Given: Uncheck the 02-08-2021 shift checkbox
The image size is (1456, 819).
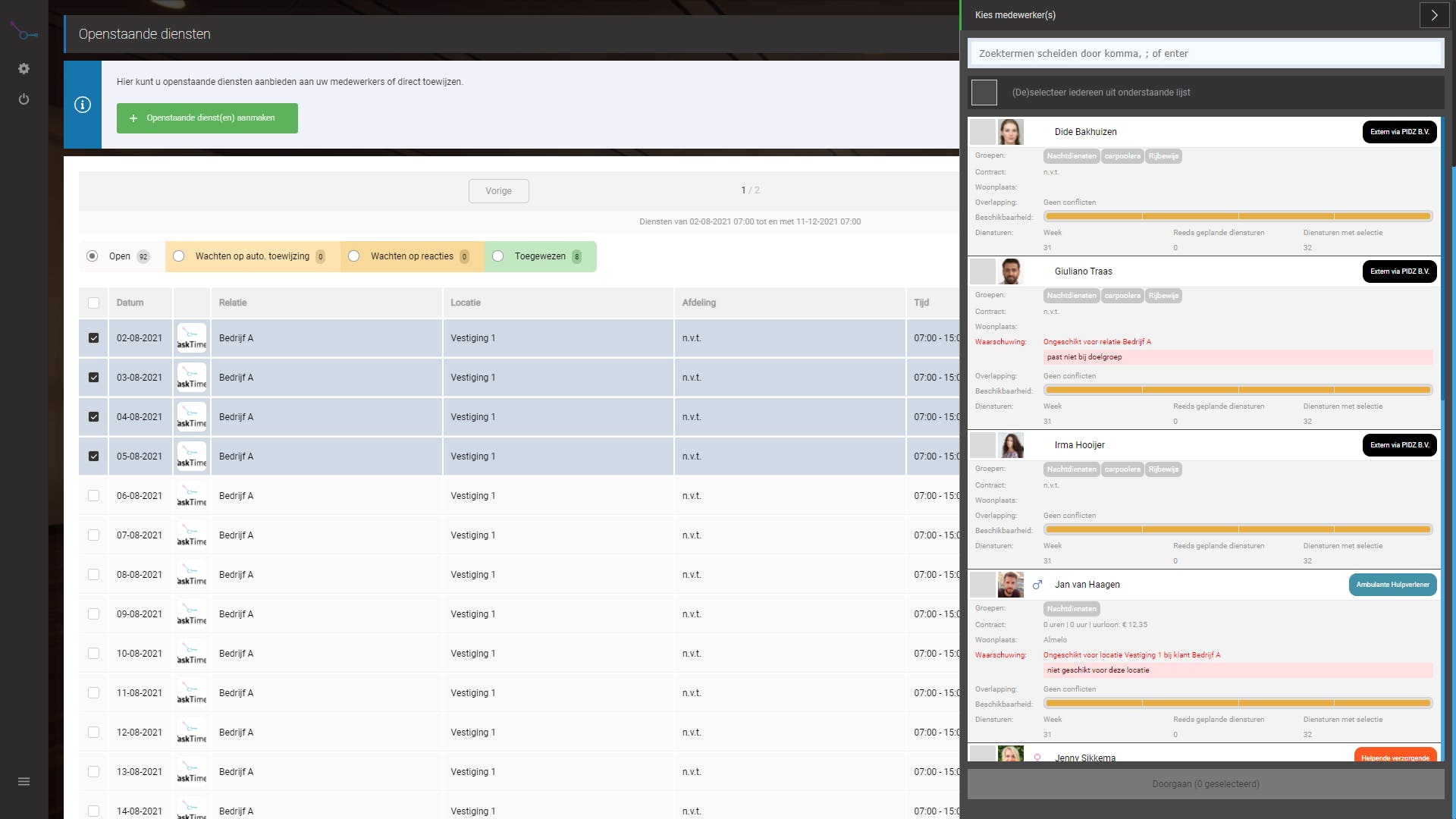Looking at the screenshot, I should (93, 338).
